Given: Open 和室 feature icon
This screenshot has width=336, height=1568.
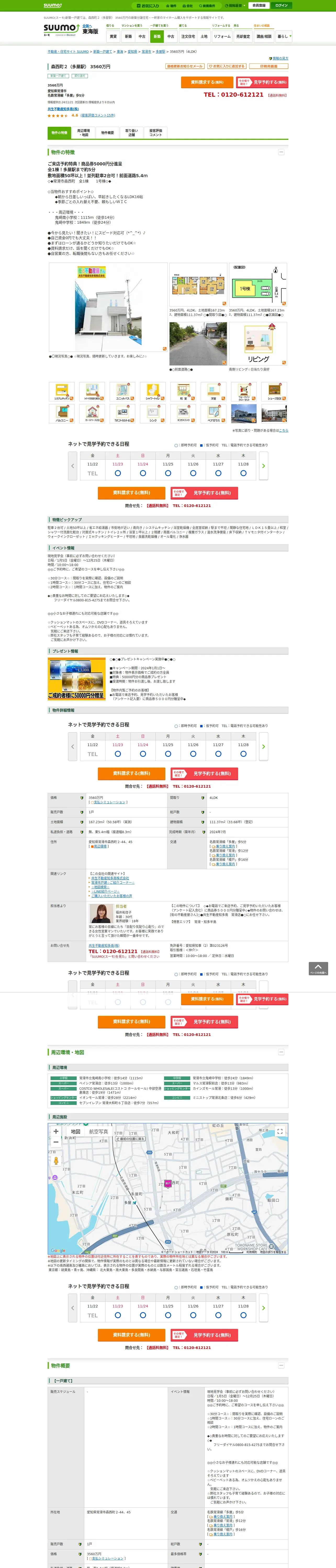Looking at the screenshot, I should point(183,392).
